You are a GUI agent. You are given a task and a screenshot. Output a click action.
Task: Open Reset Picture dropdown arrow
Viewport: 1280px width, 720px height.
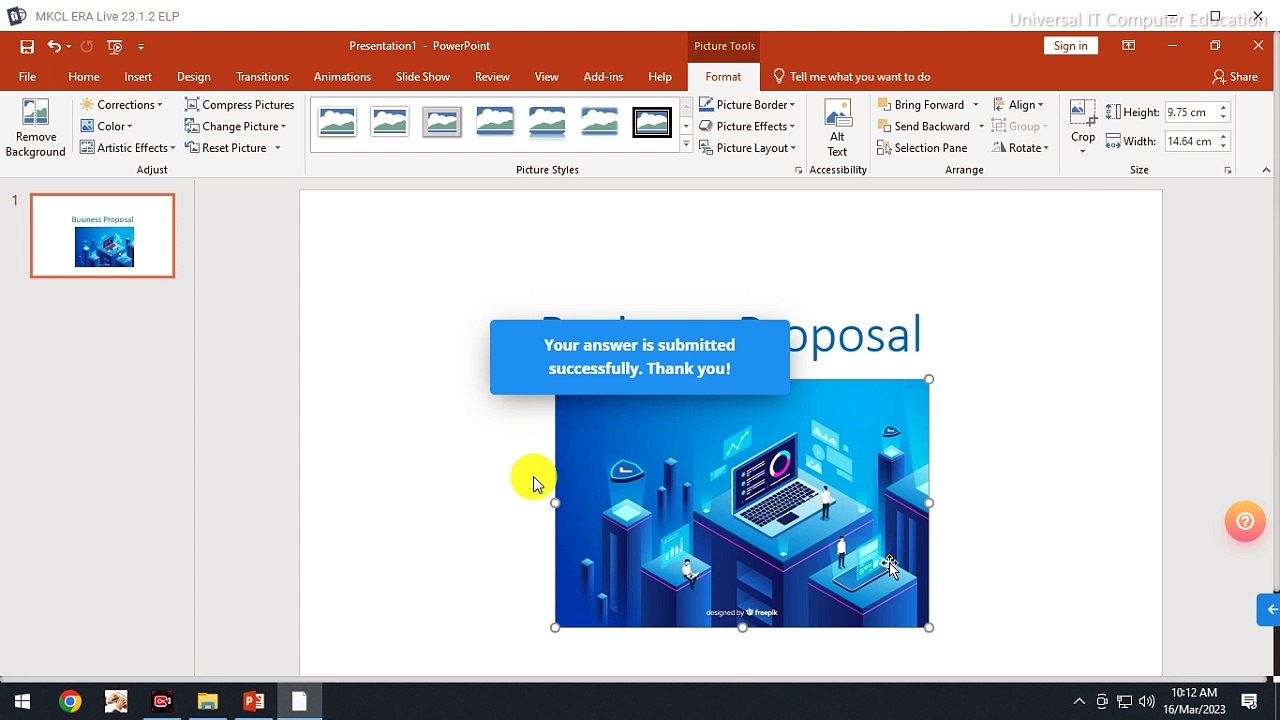coord(277,148)
